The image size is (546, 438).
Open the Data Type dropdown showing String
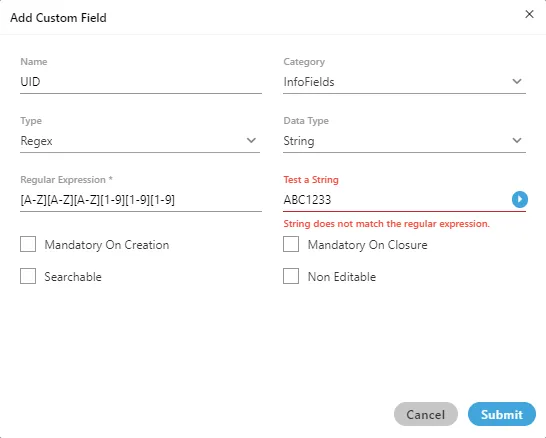tap(404, 141)
